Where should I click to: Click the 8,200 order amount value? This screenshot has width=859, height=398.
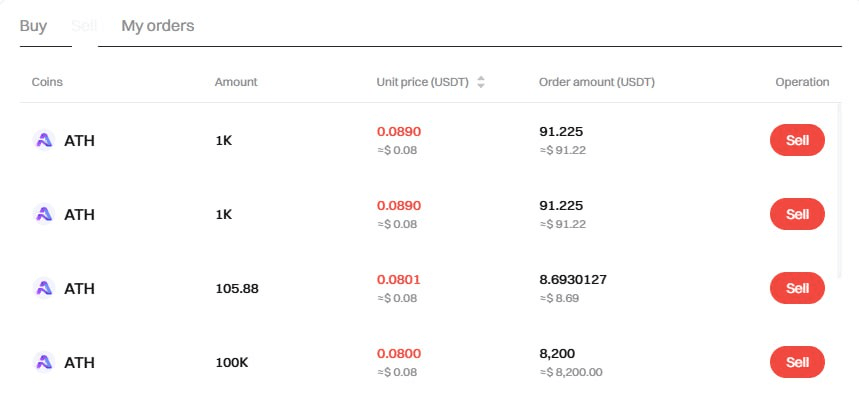[x=557, y=354]
